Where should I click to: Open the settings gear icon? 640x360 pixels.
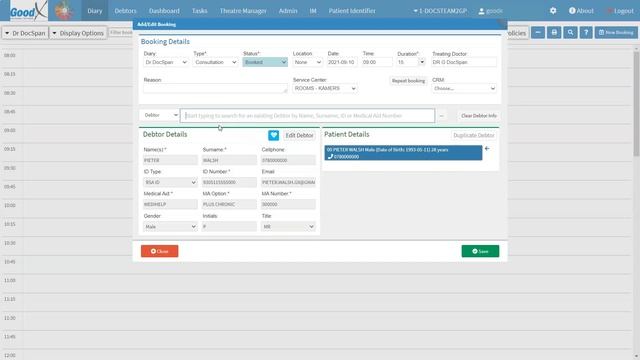pos(553,11)
